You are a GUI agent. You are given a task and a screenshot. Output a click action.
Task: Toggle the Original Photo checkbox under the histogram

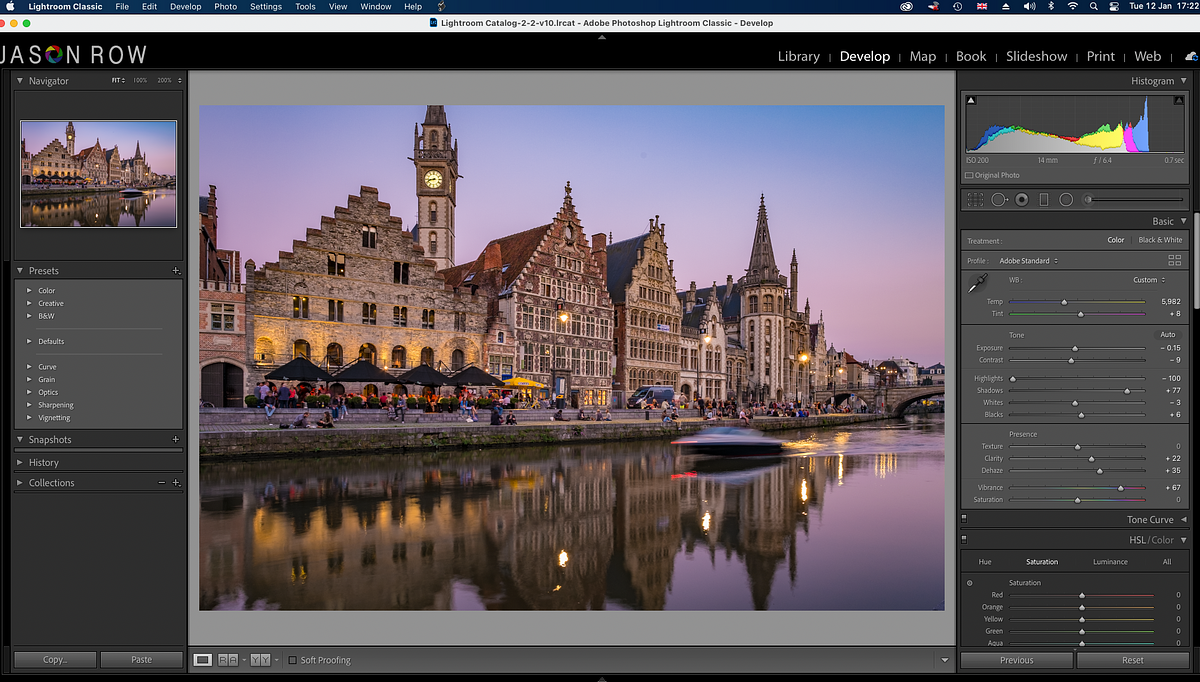[x=970, y=175]
